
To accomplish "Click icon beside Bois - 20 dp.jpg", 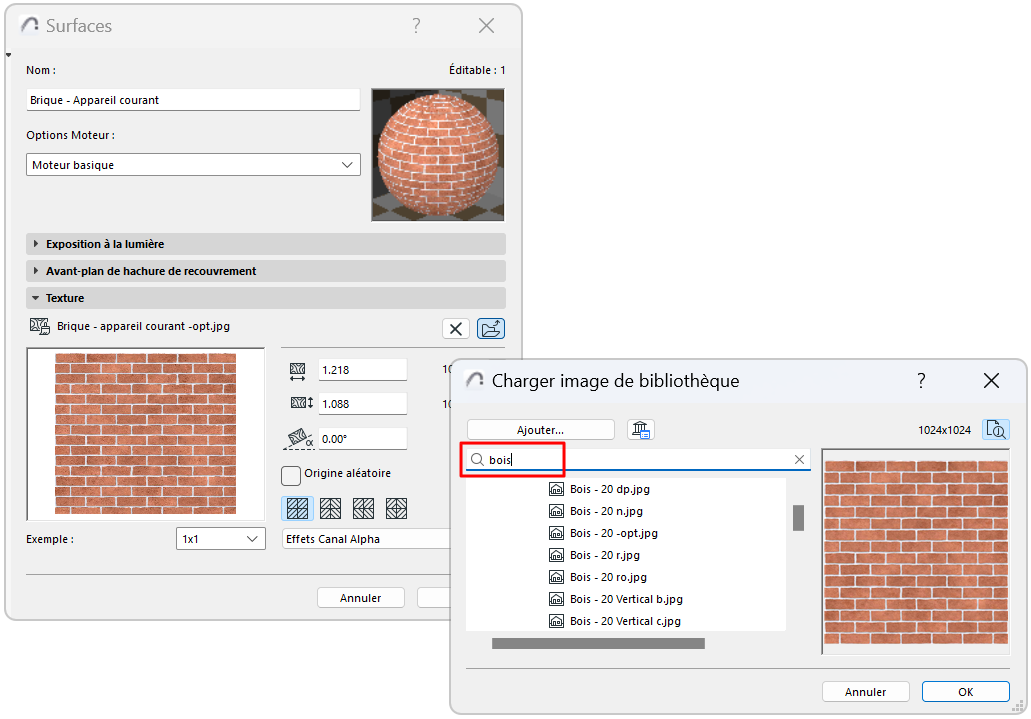I will pos(556,489).
